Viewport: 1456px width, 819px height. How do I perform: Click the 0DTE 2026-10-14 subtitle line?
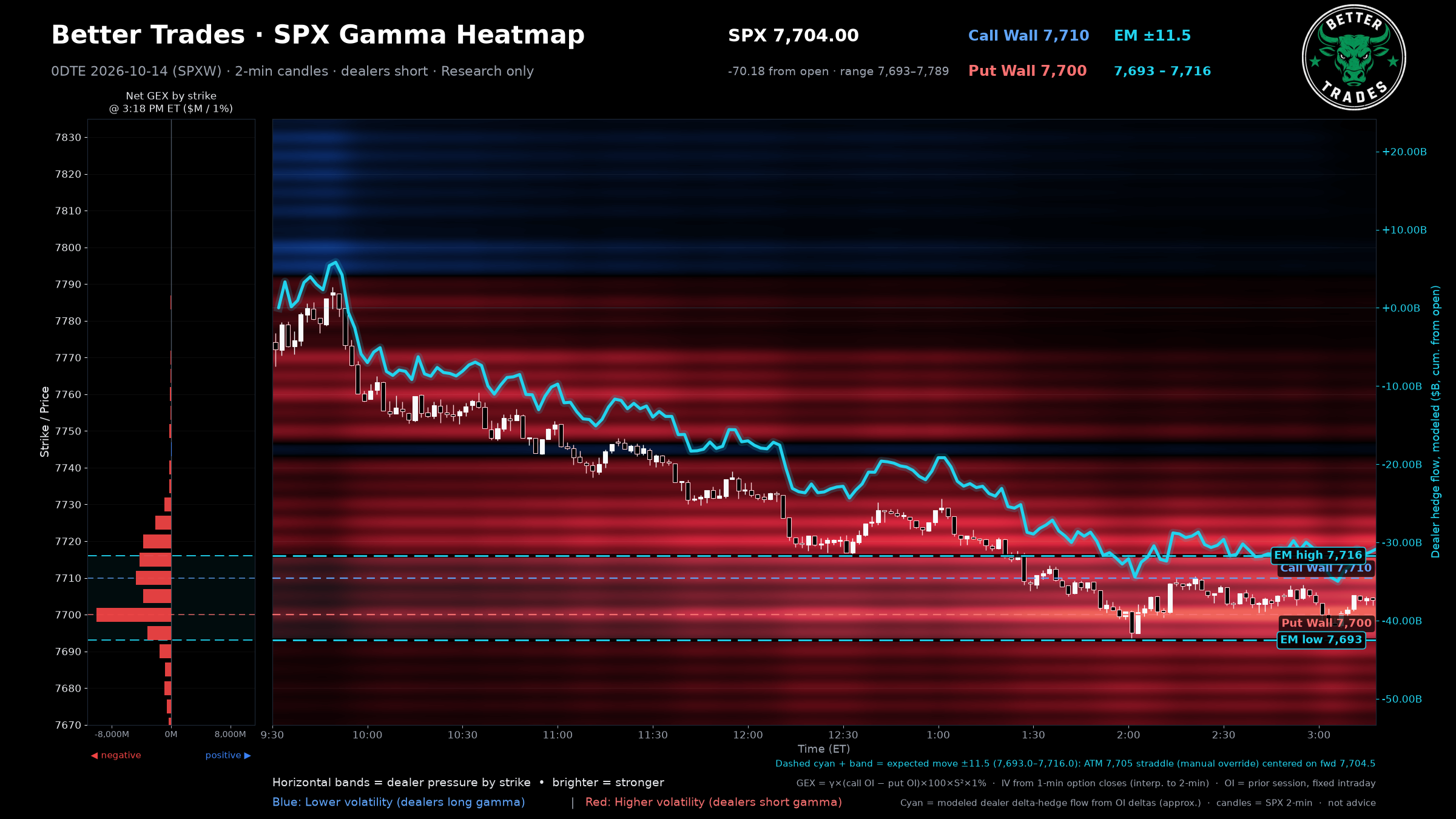(292, 72)
